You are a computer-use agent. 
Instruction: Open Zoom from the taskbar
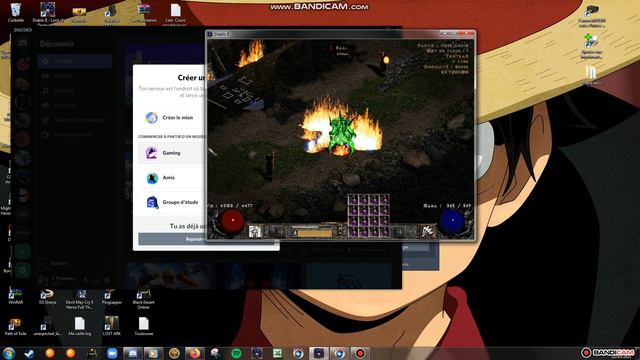pyautogui.click(x=112, y=353)
